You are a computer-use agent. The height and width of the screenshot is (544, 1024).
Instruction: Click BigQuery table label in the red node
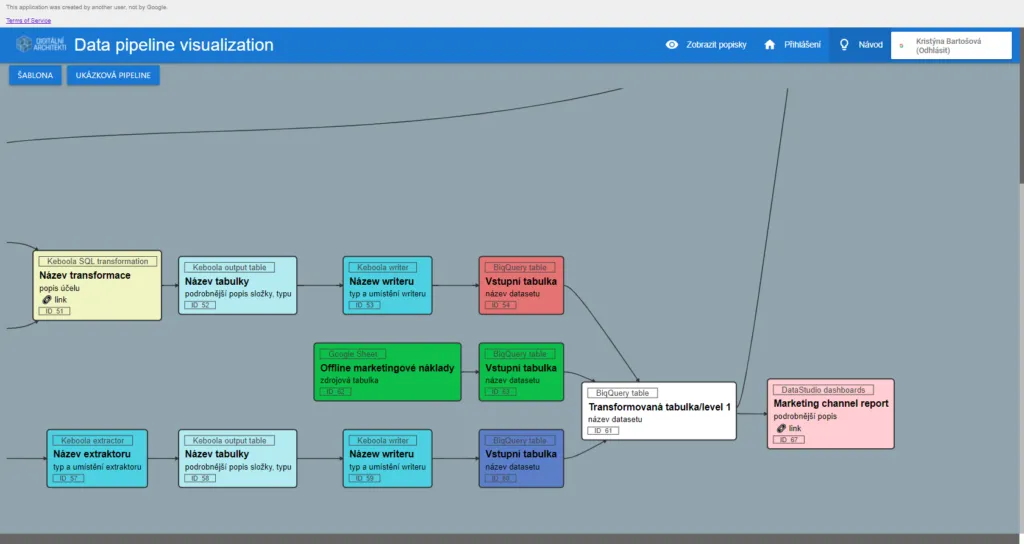click(x=520, y=267)
